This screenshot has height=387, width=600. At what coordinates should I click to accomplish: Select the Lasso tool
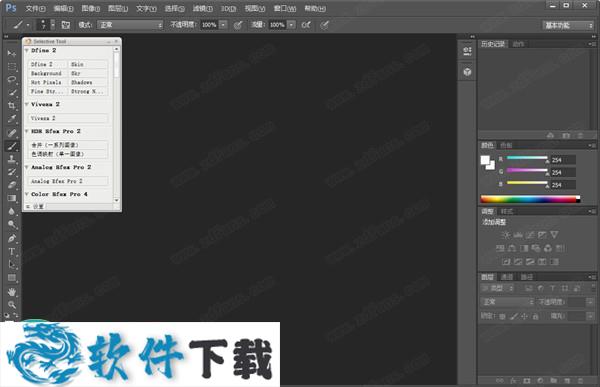pyautogui.click(x=12, y=79)
